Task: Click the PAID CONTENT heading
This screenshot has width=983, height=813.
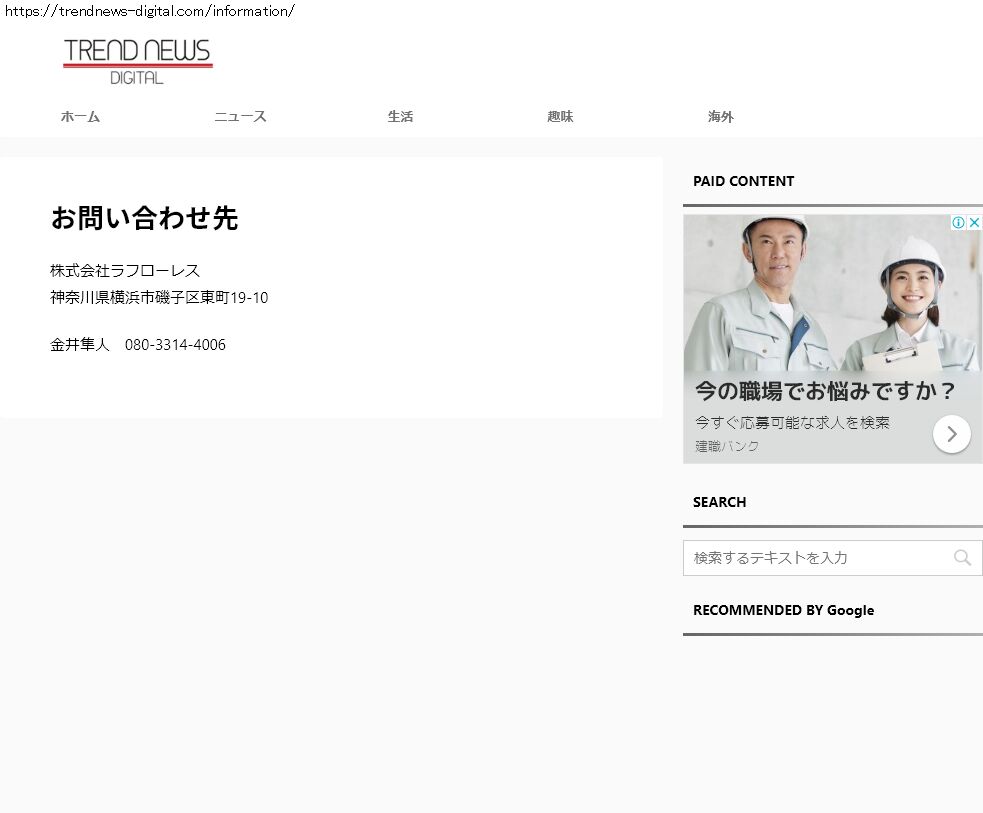Action: coord(744,181)
